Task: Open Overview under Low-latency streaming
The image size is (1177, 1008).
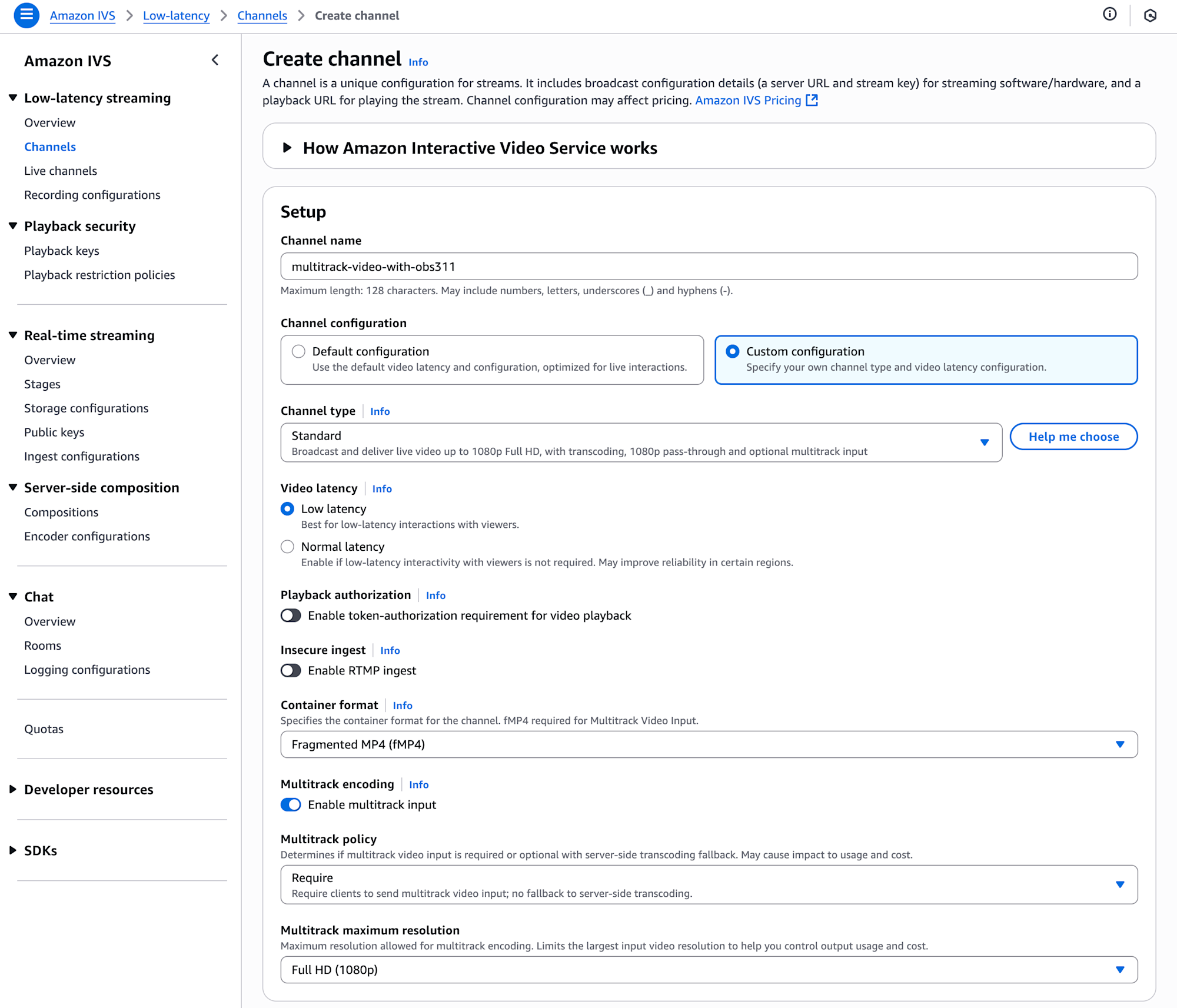Action: pos(50,122)
